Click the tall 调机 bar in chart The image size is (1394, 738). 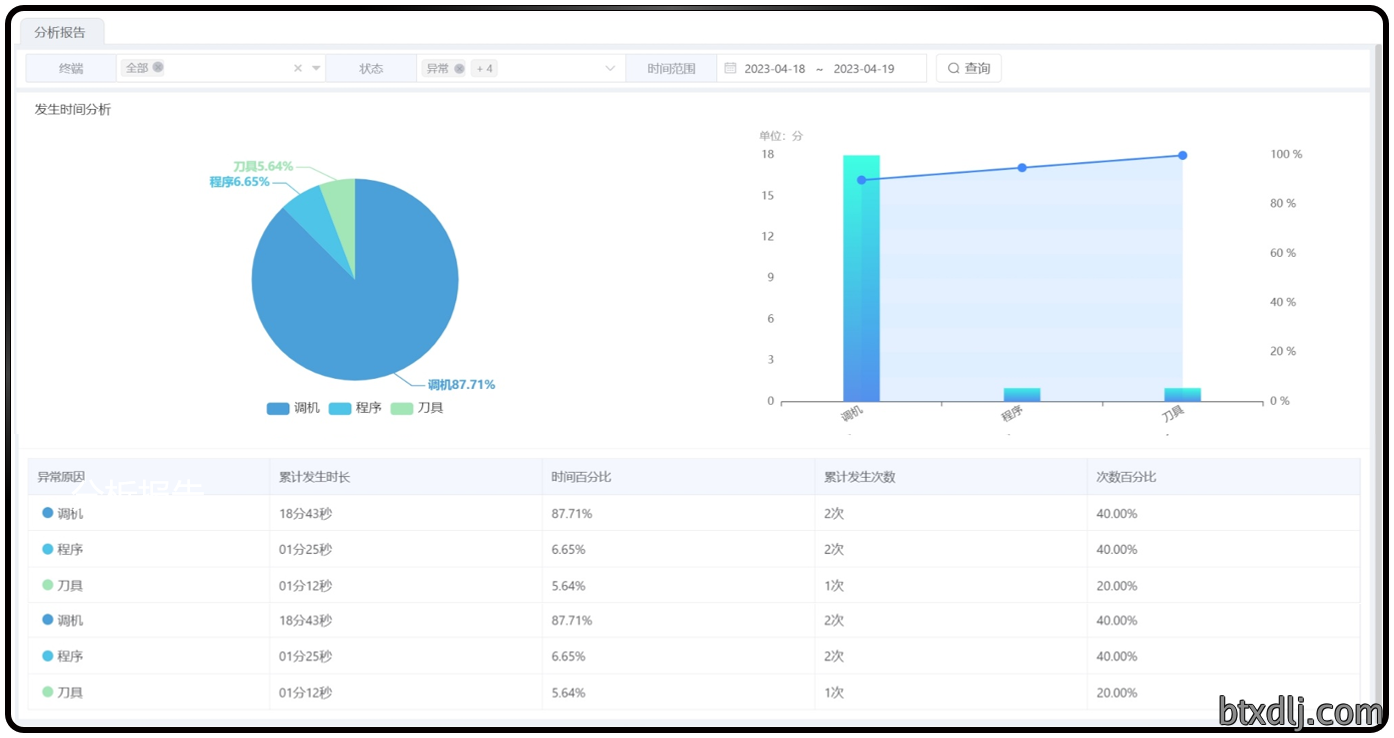[x=861, y=278]
